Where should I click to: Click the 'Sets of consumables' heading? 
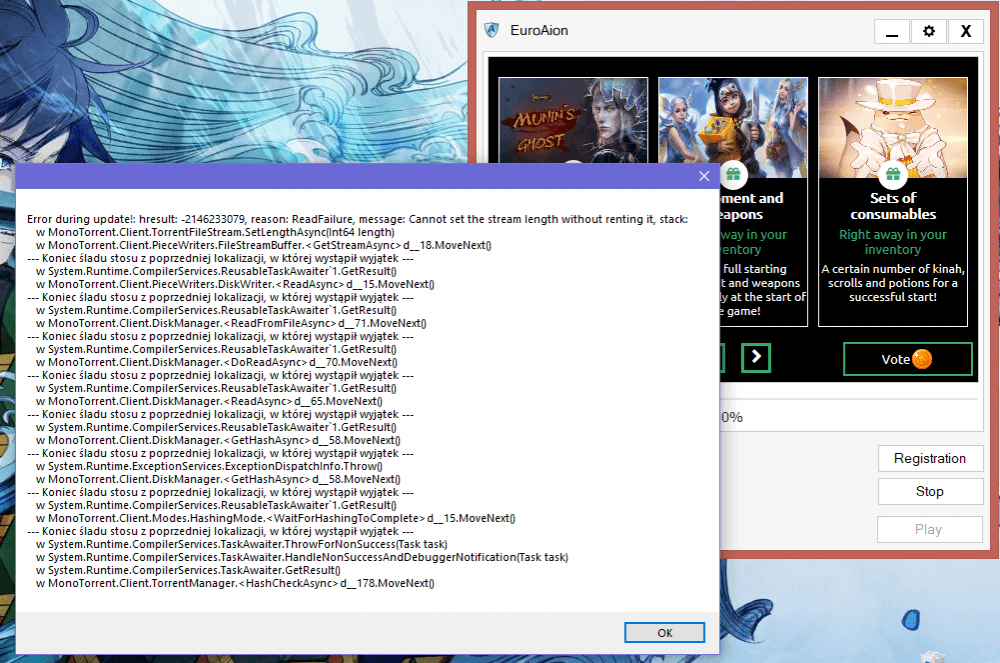click(x=893, y=206)
